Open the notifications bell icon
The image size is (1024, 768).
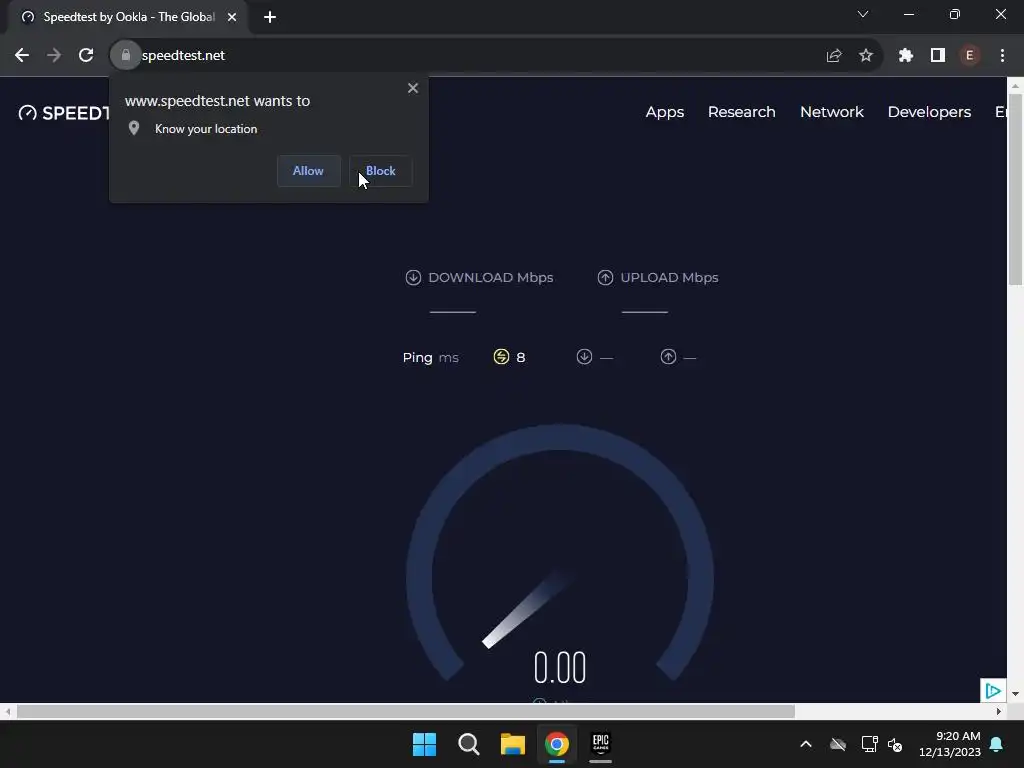pyautogui.click(x=997, y=744)
